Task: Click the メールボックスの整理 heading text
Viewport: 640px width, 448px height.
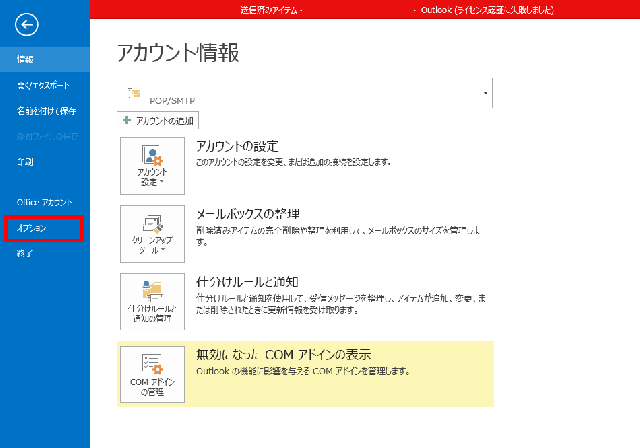Action: 248,214
